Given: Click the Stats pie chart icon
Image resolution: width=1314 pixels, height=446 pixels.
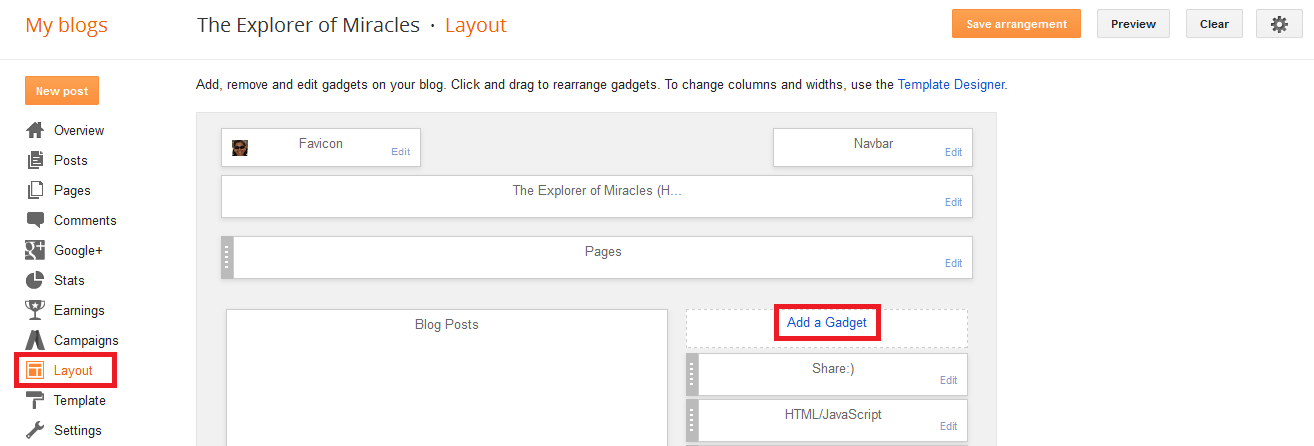Looking at the screenshot, I should click(35, 280).
